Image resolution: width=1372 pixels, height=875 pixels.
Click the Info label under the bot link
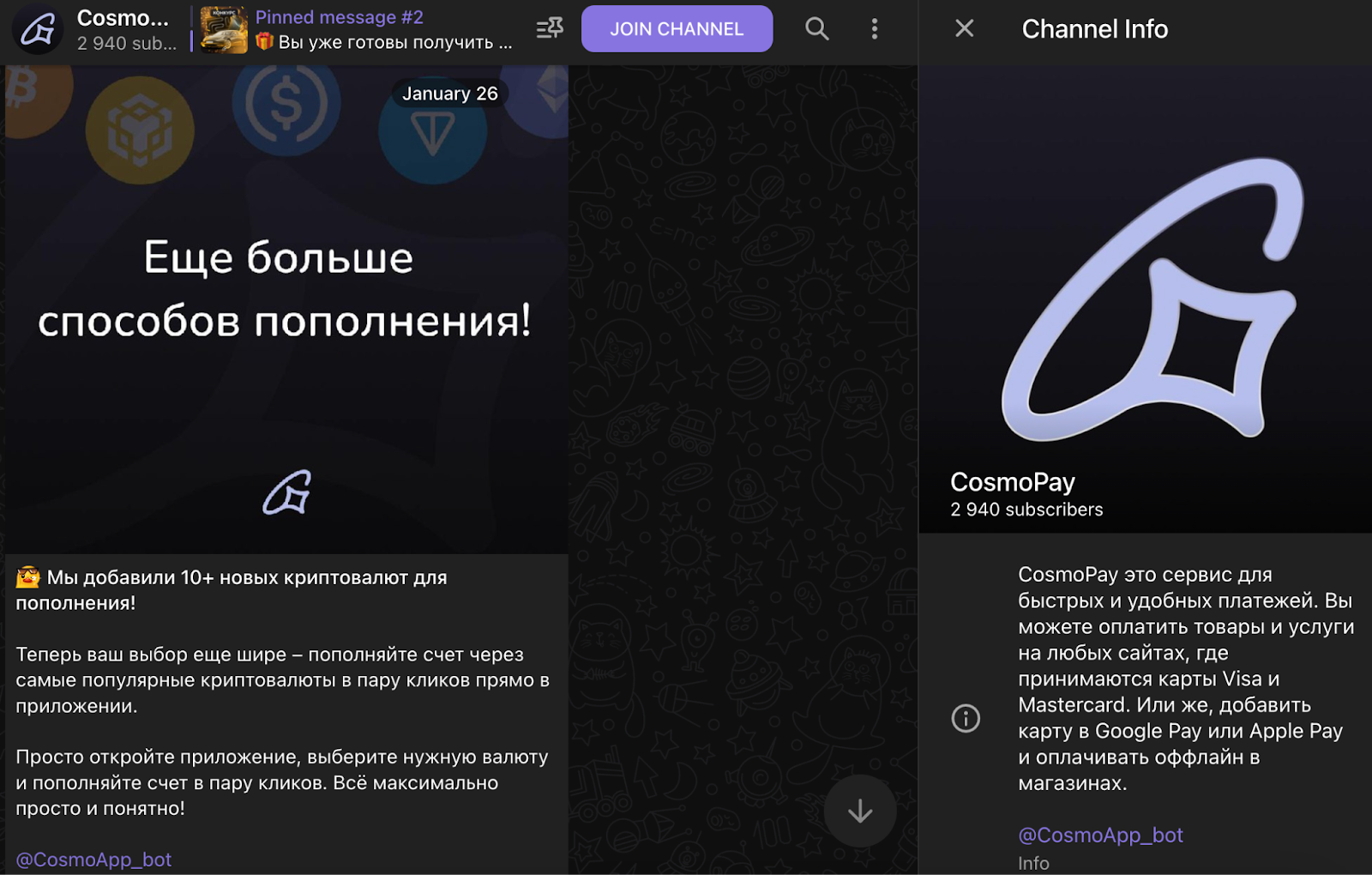coord(1033,863)
